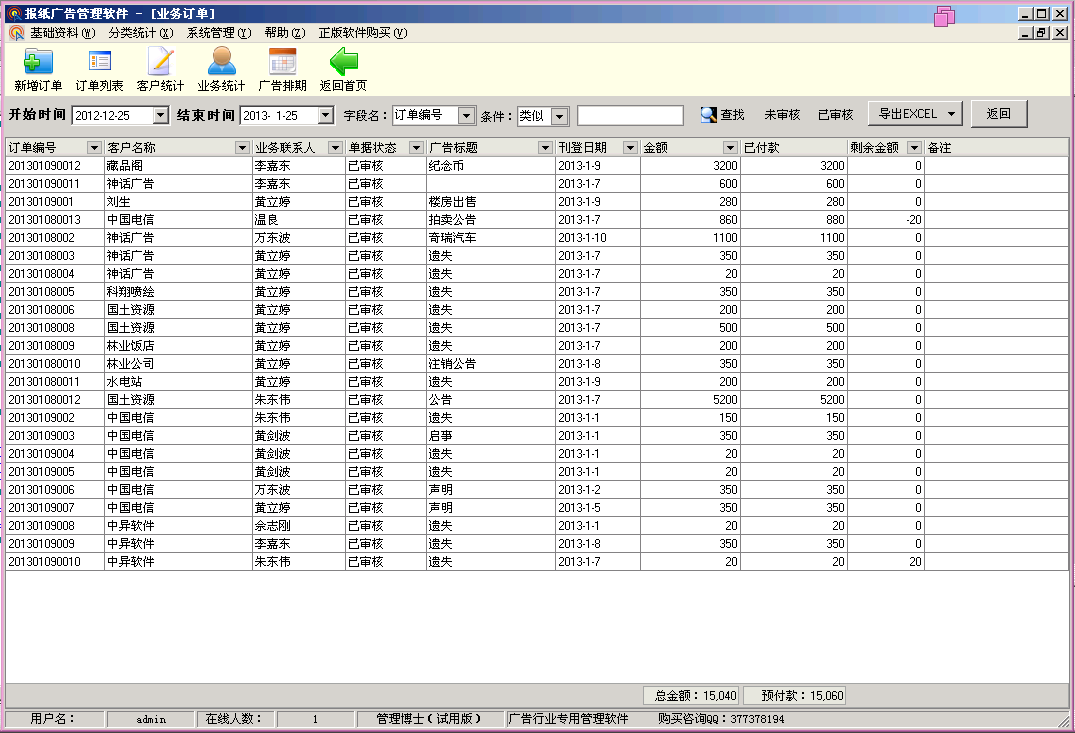Click the search text input field
The width and height of the screenshot is (1075, 733).
(x=630, y=116)
